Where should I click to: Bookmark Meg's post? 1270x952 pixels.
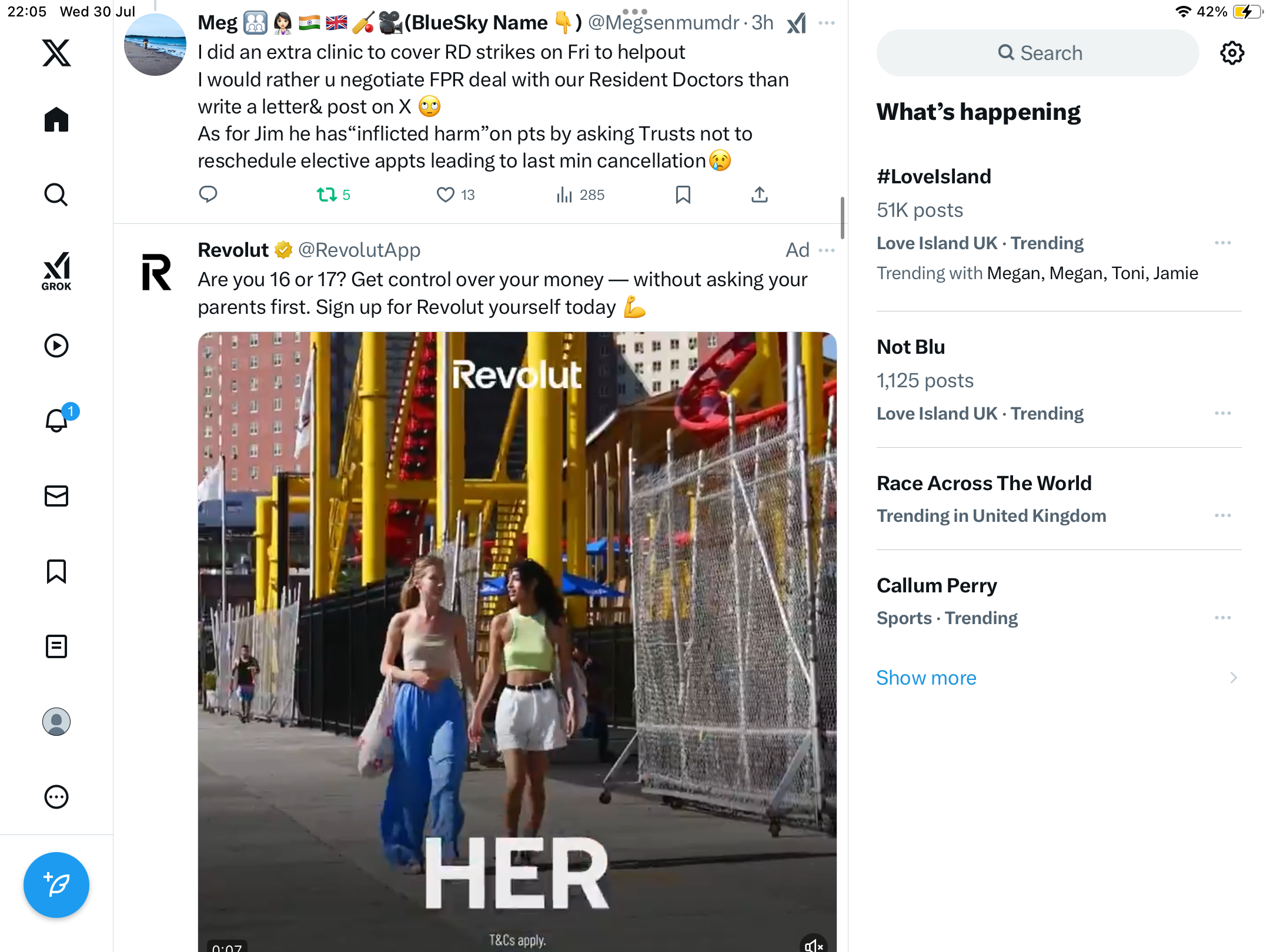point(683,195)
